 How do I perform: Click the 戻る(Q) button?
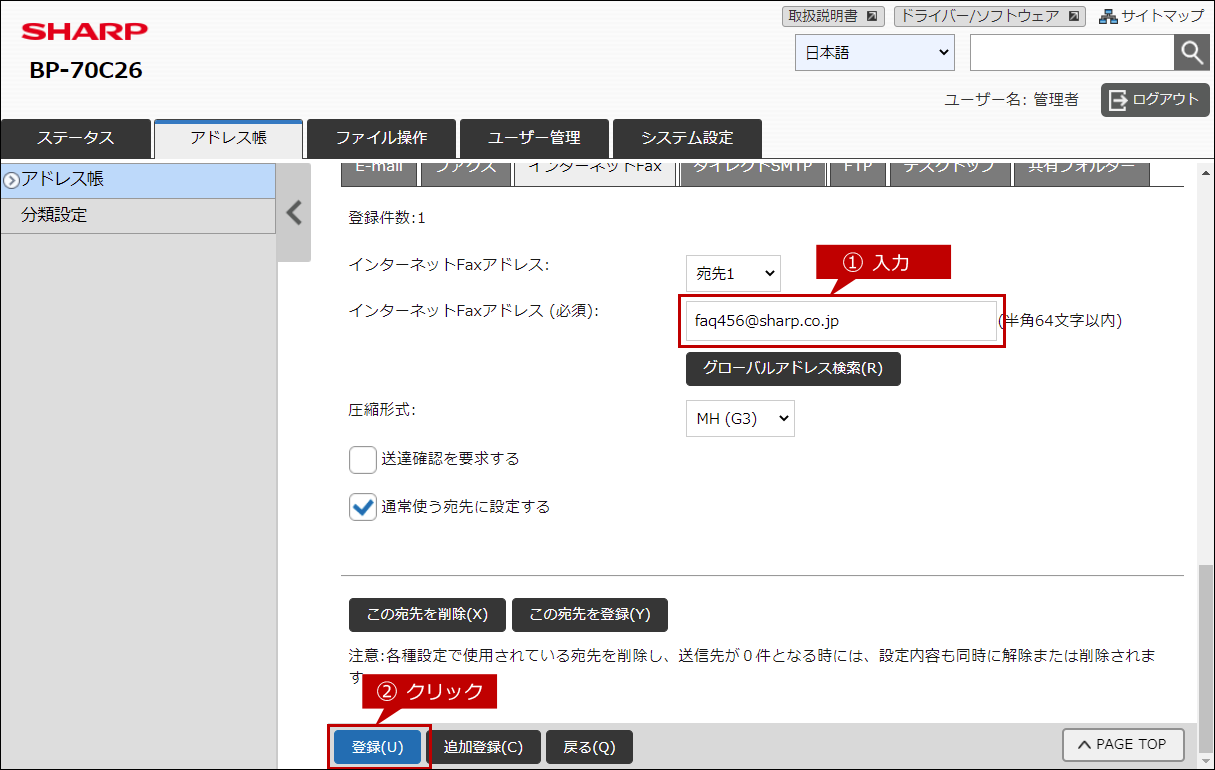(589, 747)
